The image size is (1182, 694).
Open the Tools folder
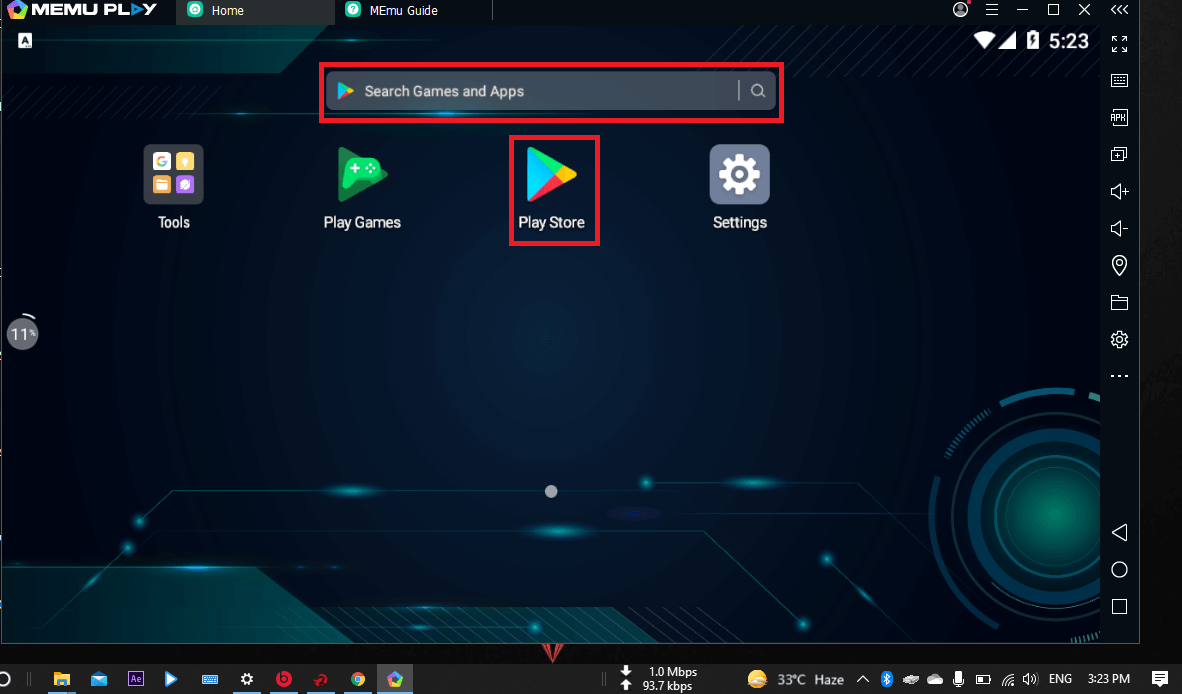(173, 188)
